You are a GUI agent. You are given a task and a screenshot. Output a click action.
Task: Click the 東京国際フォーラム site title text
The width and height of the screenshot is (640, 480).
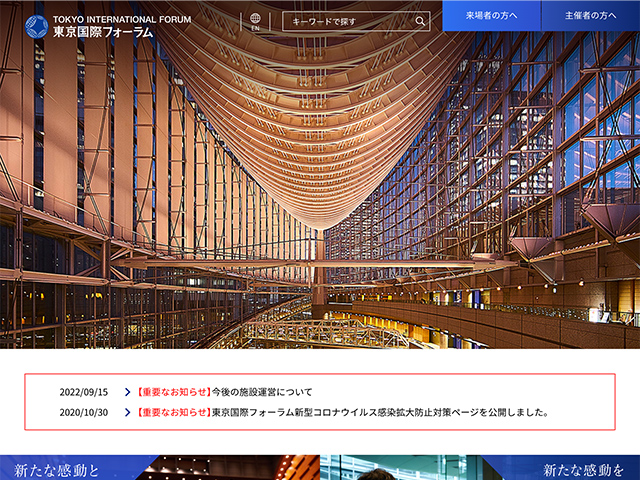coord(103,32)
